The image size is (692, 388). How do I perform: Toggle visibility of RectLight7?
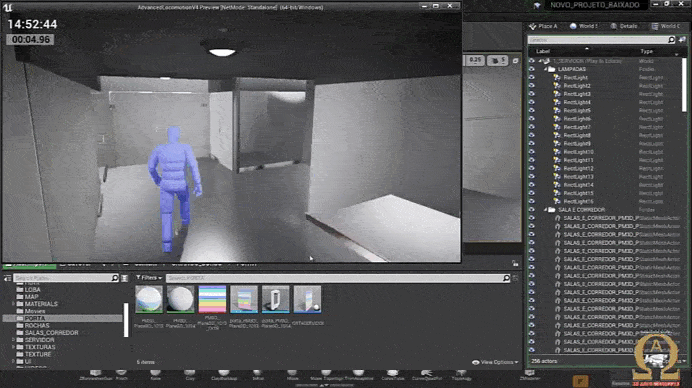[532, 127]
